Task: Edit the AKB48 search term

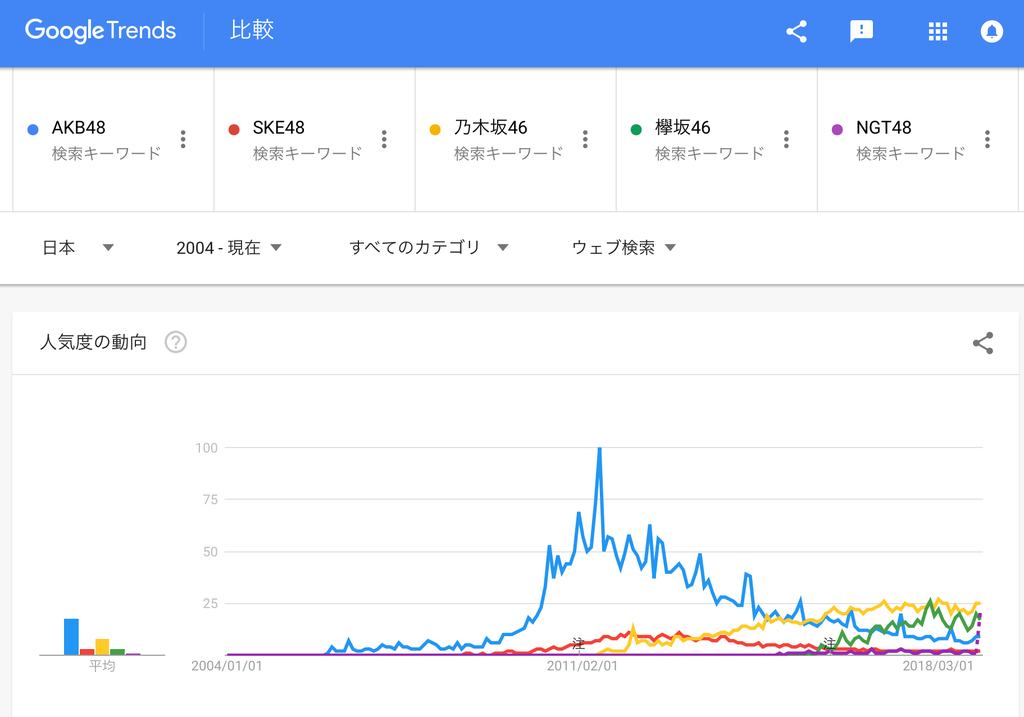Action: 78,127
